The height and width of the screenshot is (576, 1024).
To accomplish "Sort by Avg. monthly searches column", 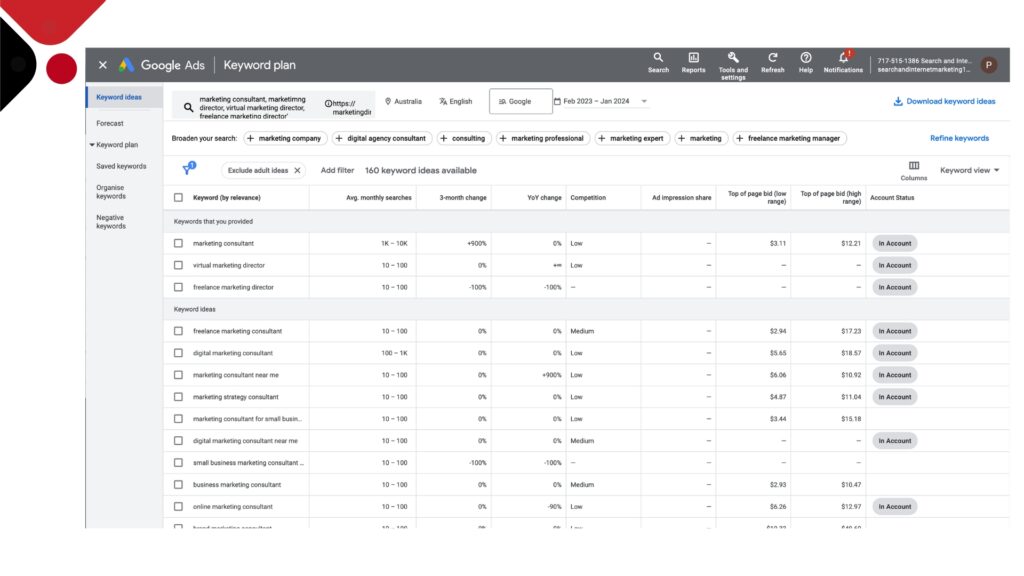I will pos(379,198).
